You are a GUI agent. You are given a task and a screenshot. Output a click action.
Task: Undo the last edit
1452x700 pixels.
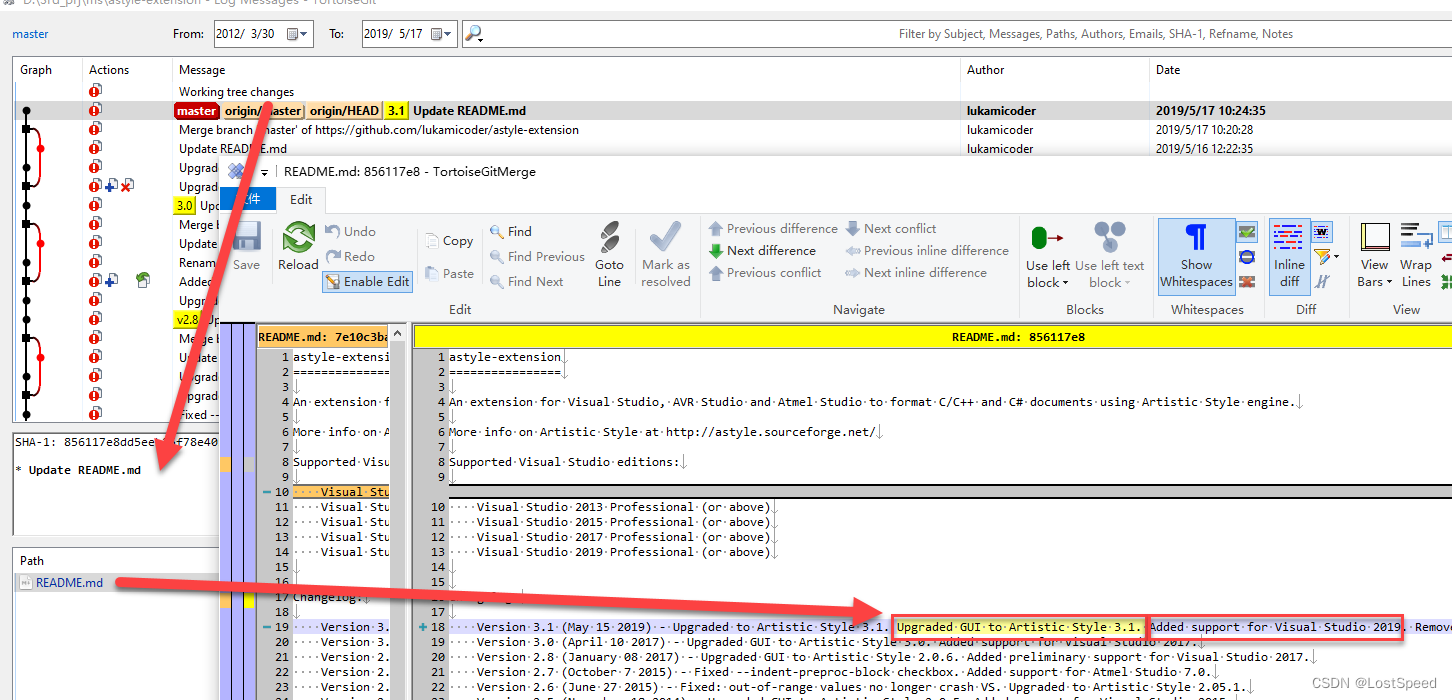[x=350, y=232]
